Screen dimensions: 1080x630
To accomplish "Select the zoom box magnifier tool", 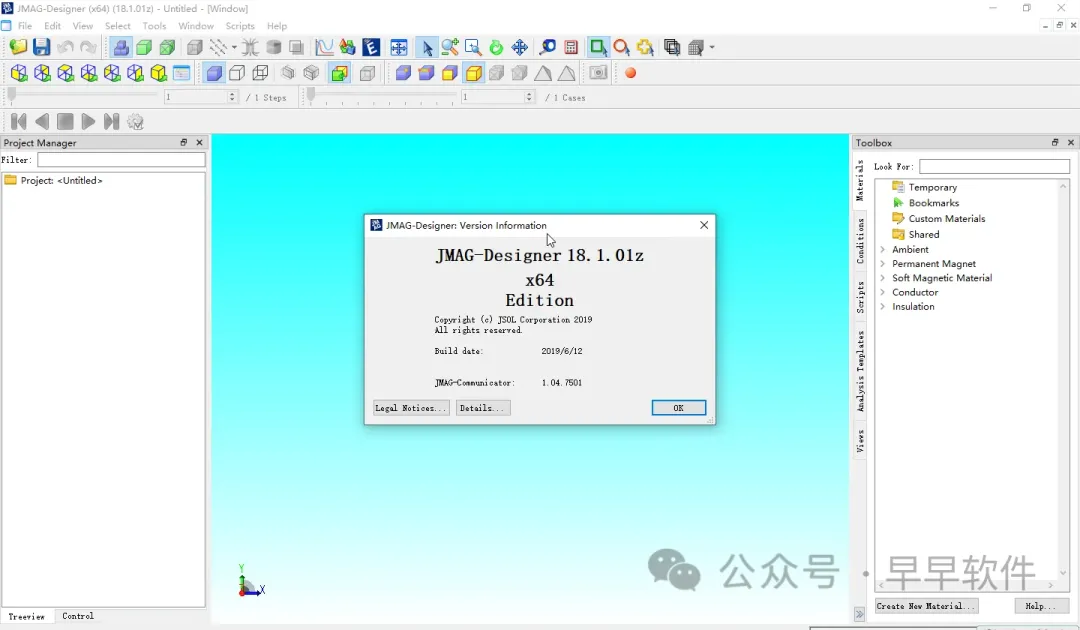I will (x=473, y=47).
